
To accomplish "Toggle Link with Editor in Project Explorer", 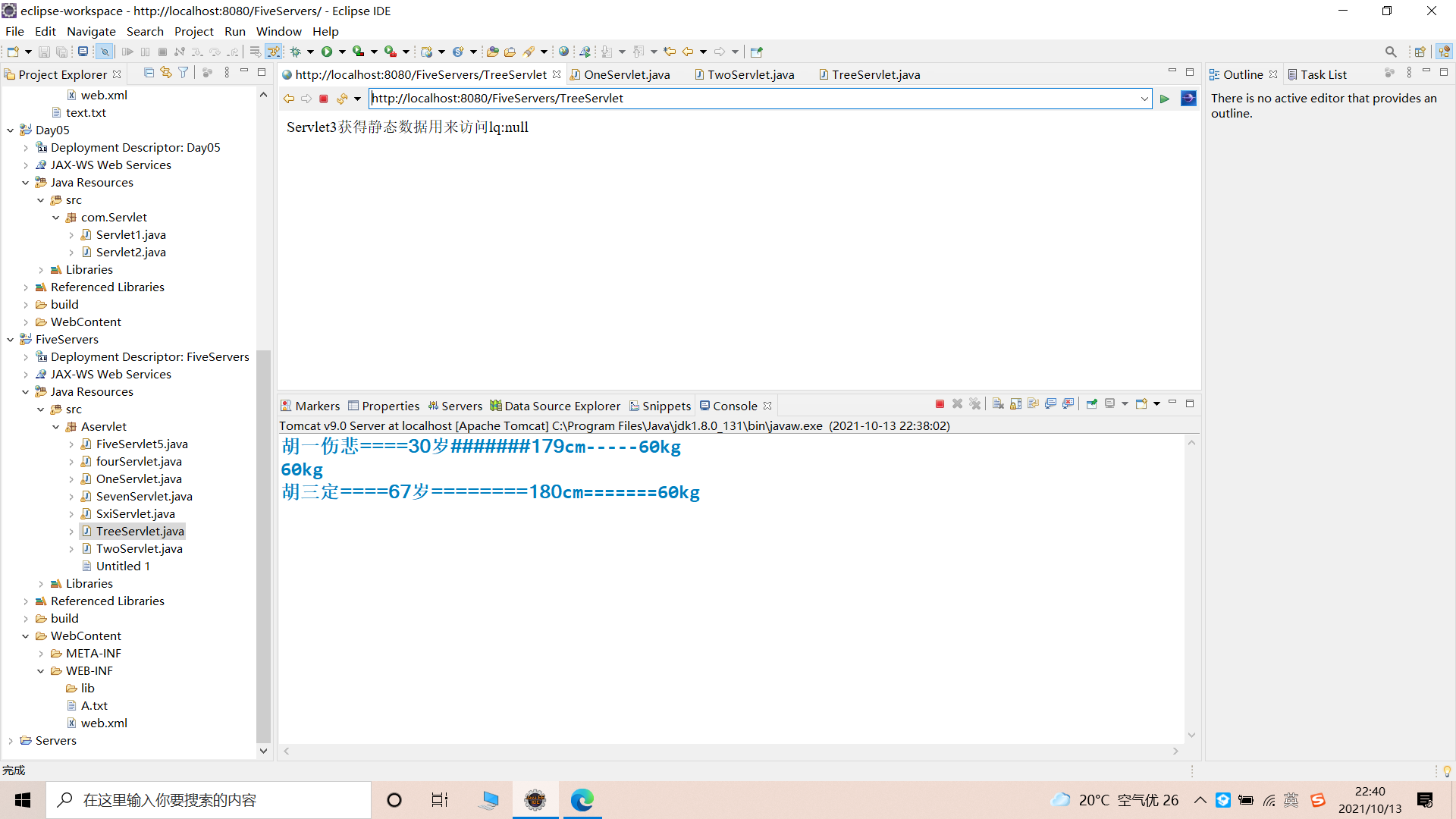I will (165, 73).
